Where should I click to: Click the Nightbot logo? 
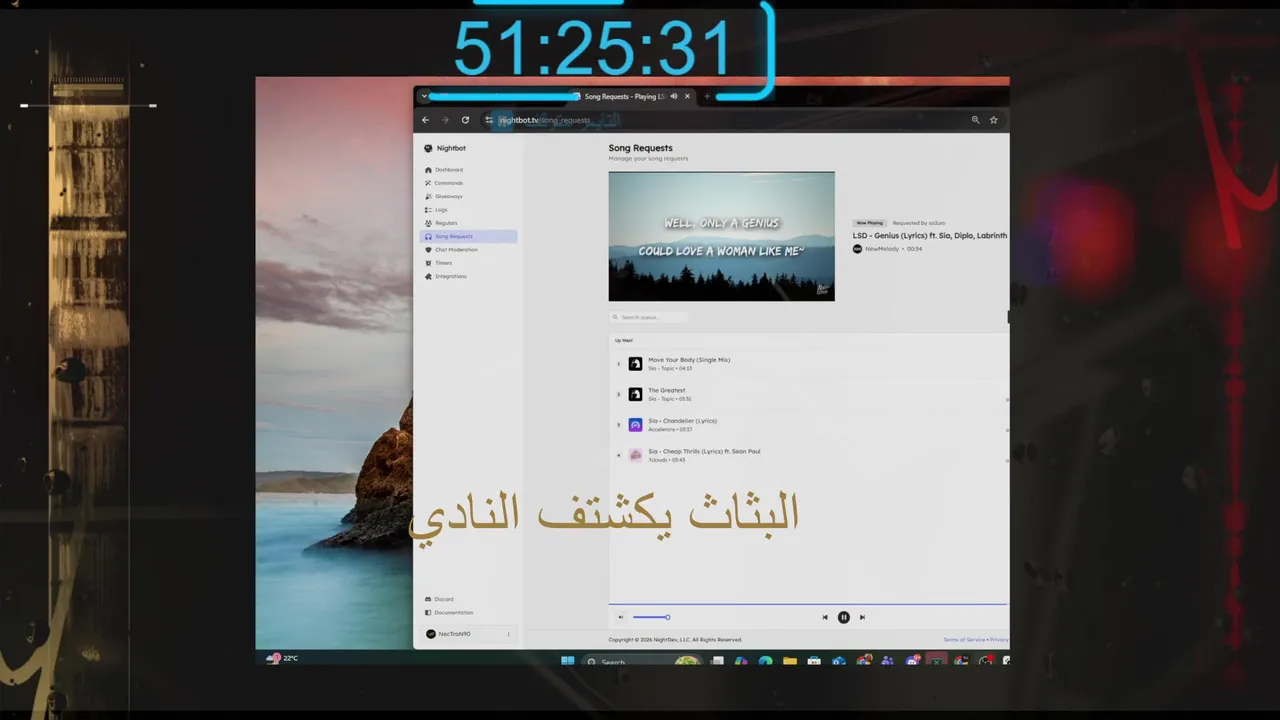pyautogui.click(x=445, y=148)
